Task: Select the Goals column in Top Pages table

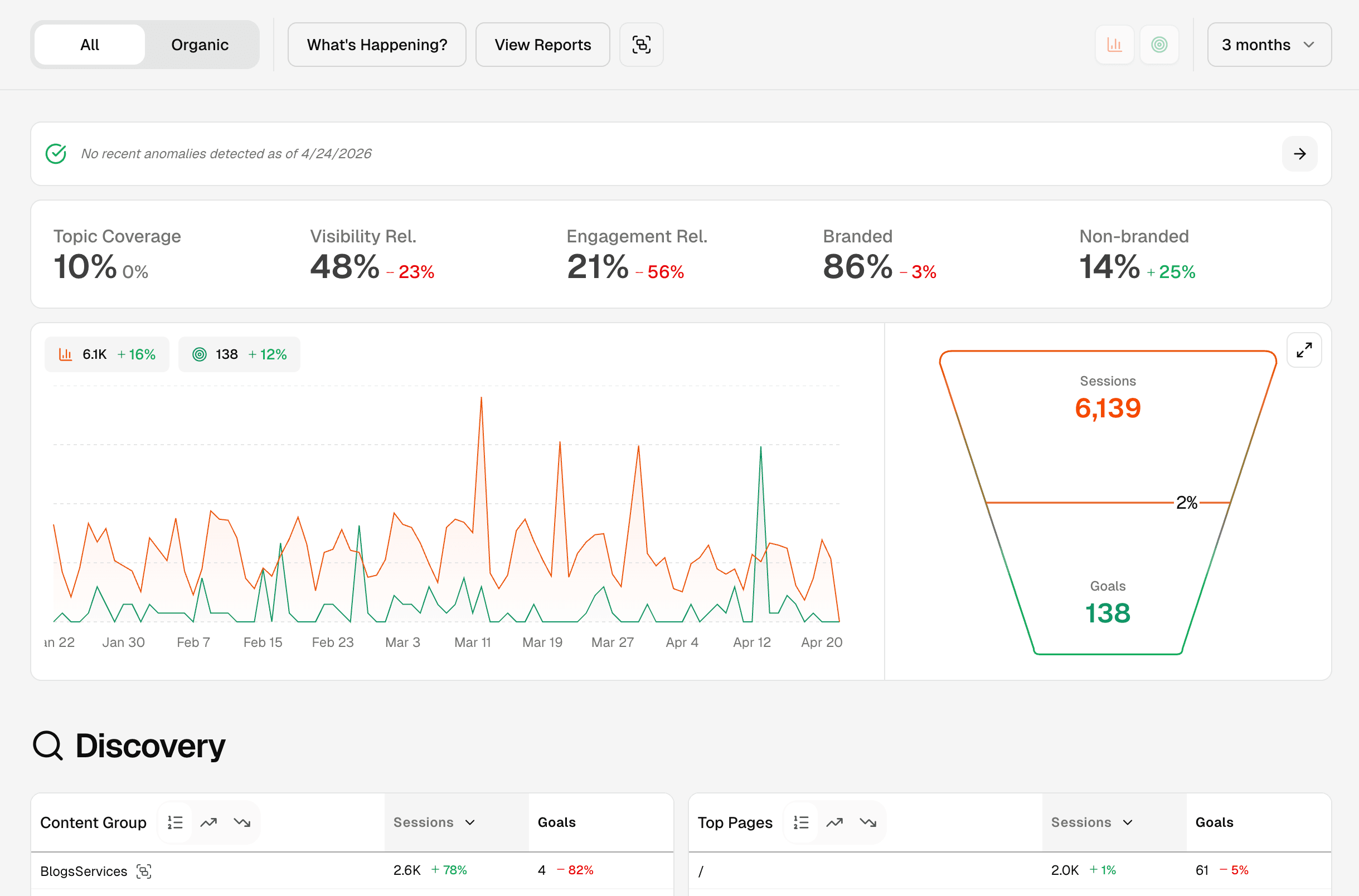Action: (x=1214, y=822)
